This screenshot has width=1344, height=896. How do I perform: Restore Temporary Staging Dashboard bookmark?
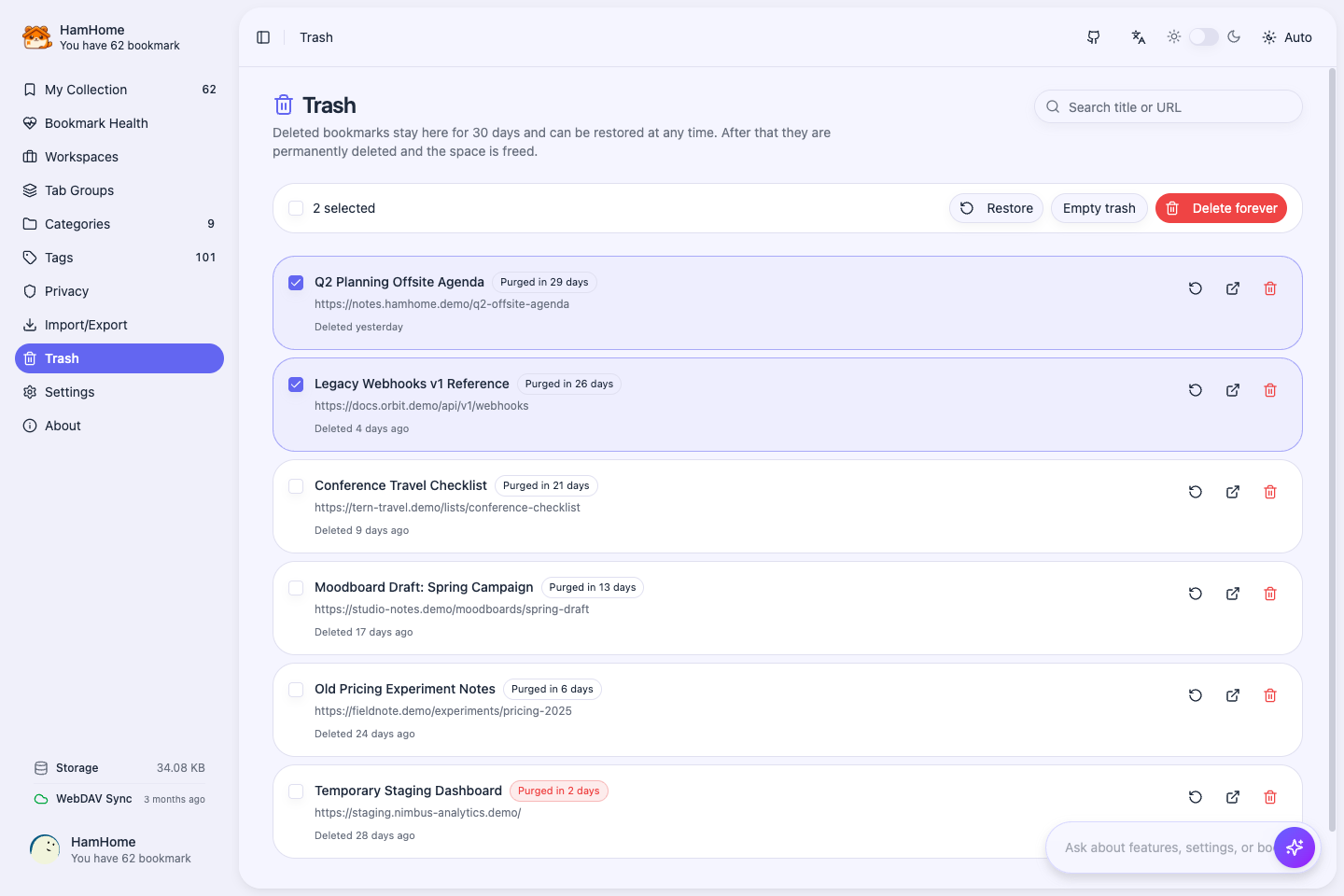point(1196,797)
